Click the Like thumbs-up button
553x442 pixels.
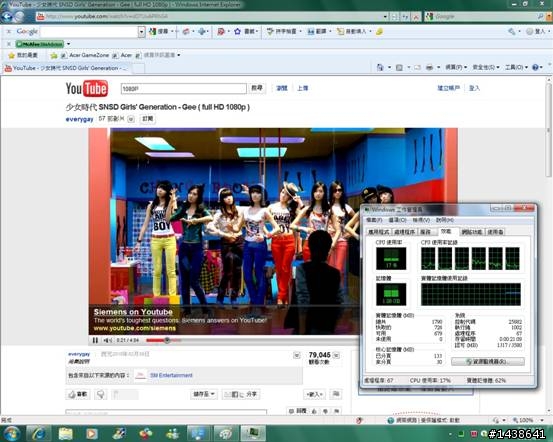point(78,394)
